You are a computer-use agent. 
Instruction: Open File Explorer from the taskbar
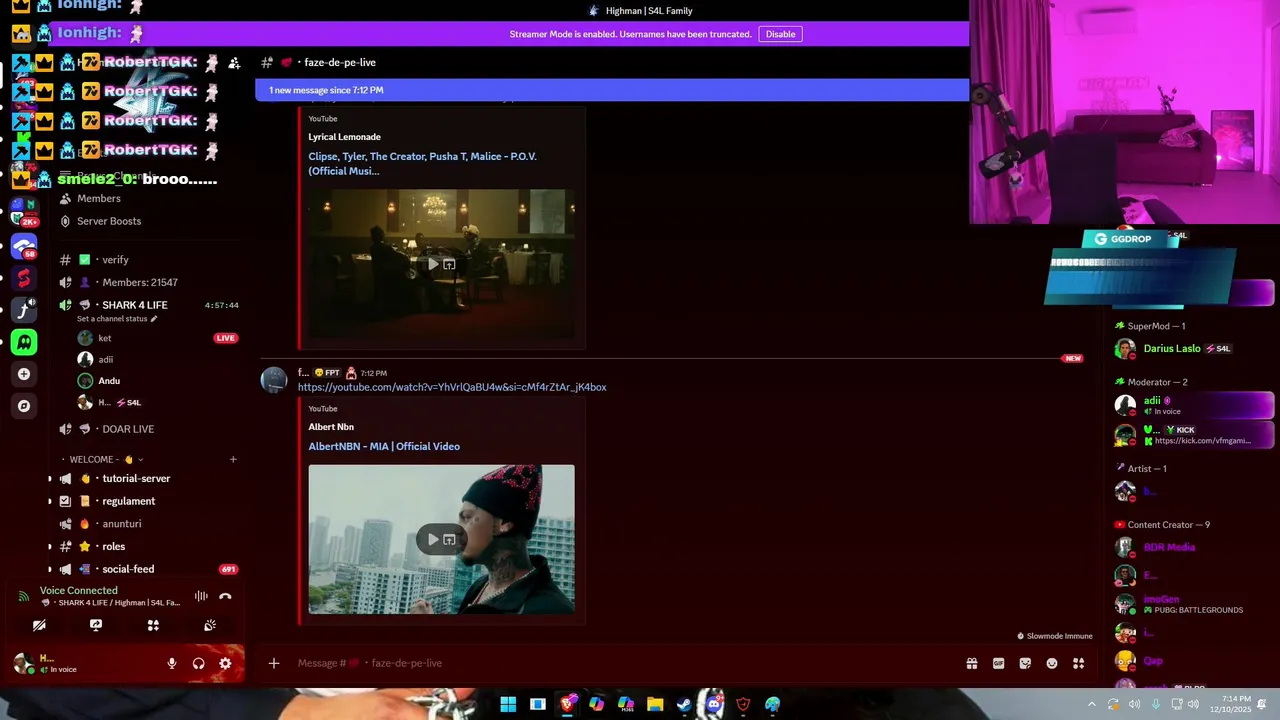point(655,704)
